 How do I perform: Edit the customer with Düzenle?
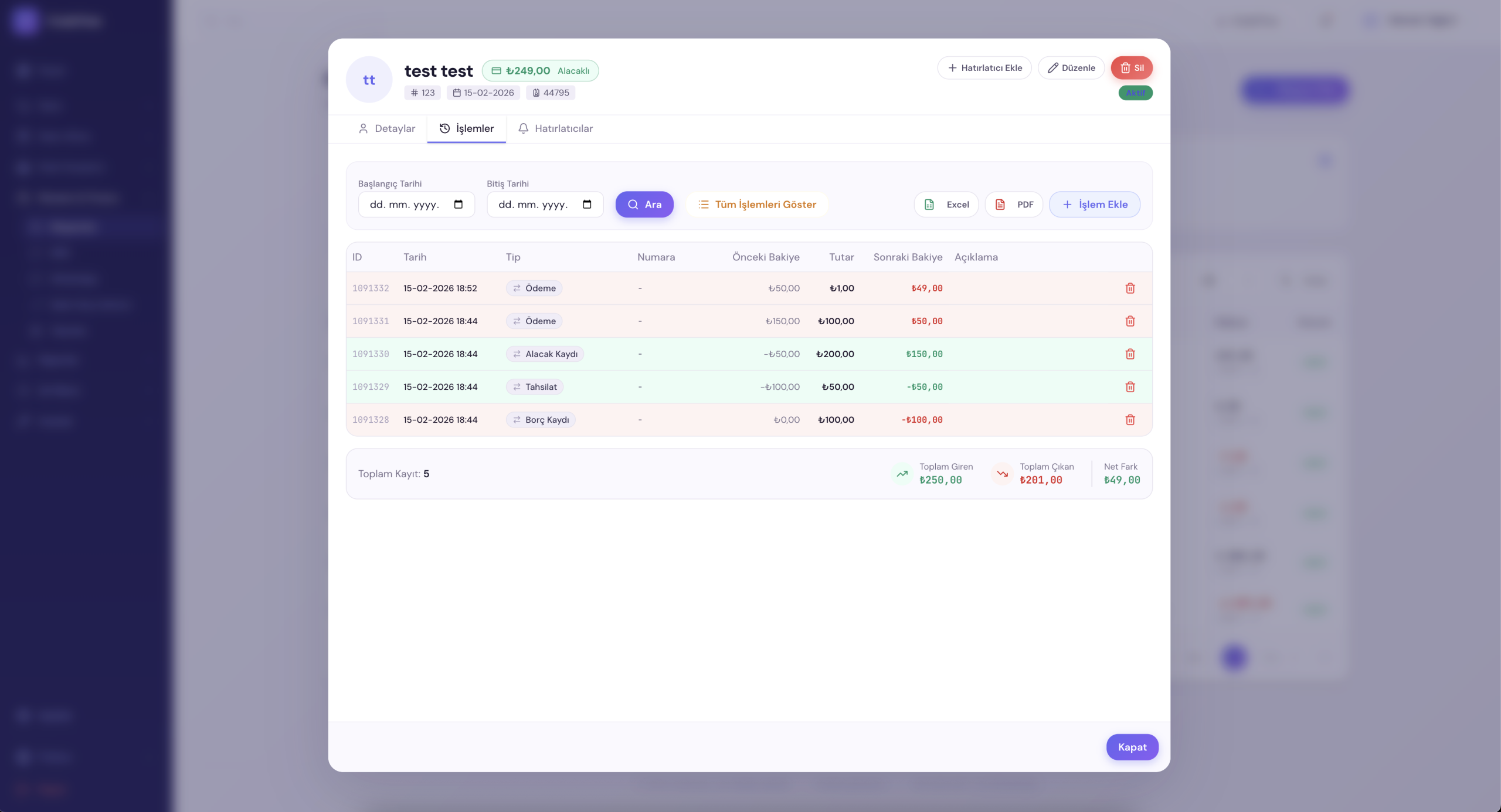point(1071,68)
